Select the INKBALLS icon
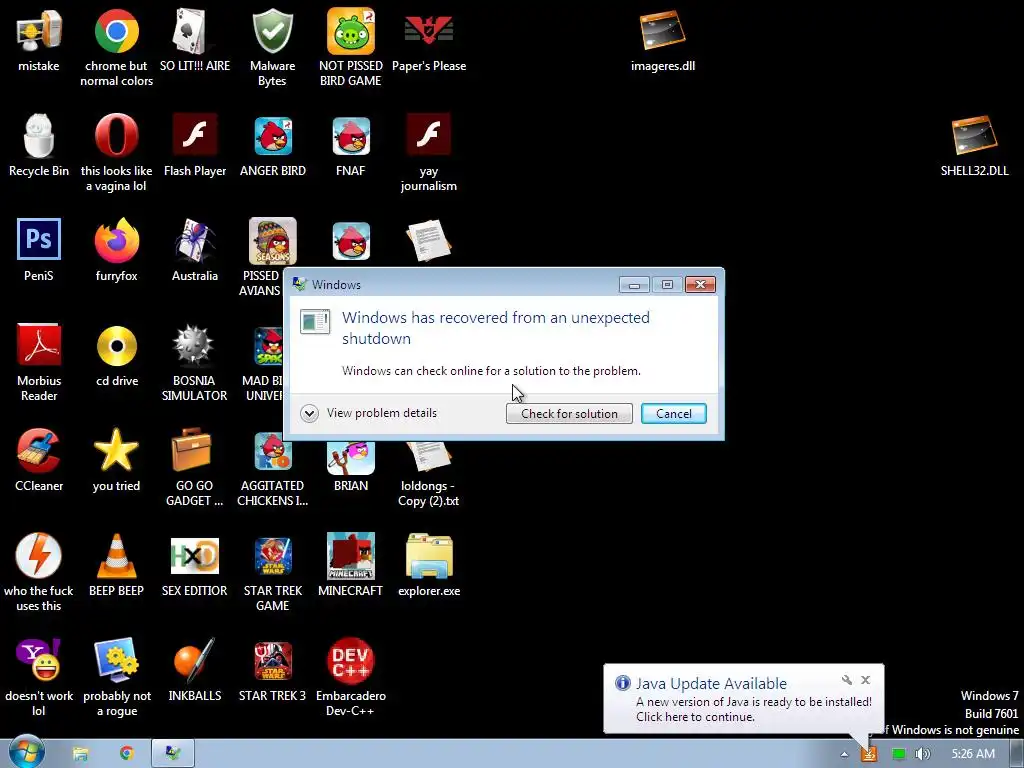 click(195, 660)
